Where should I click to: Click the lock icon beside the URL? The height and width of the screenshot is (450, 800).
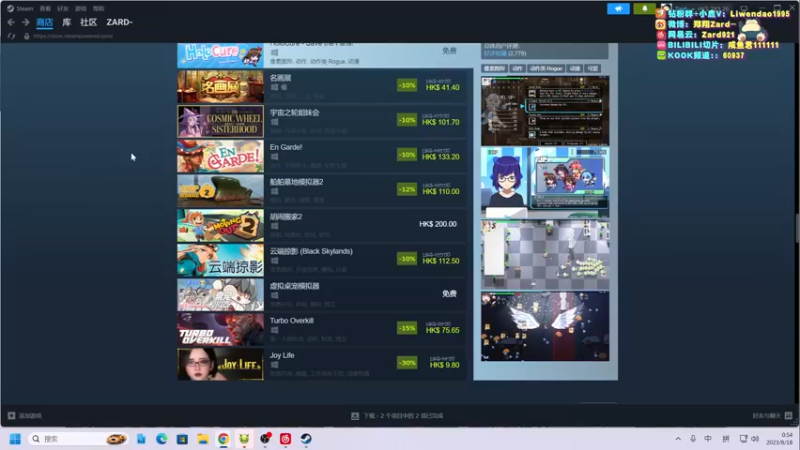(27, 36)
